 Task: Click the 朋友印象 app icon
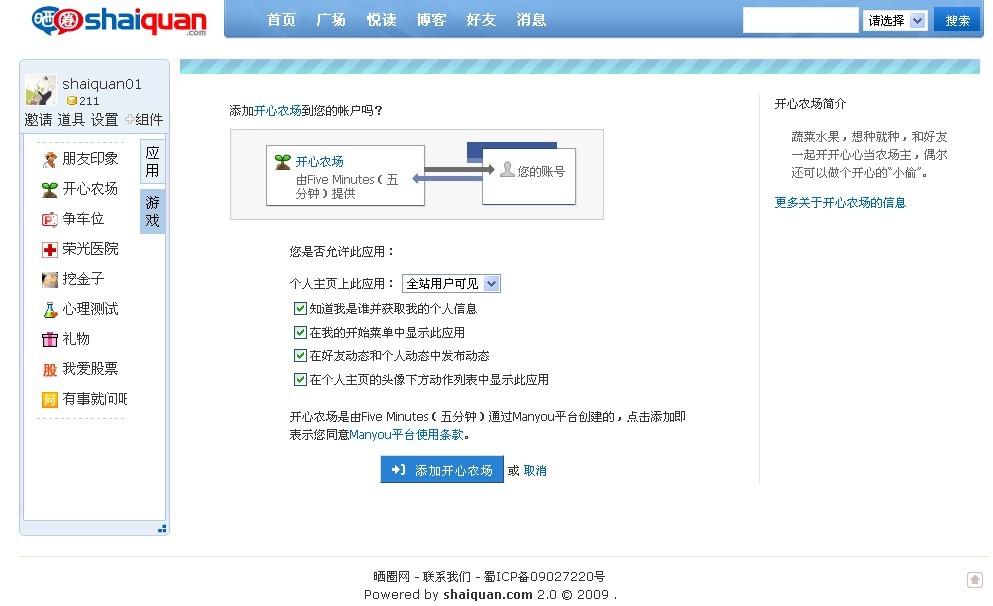(x=49, y=159)
